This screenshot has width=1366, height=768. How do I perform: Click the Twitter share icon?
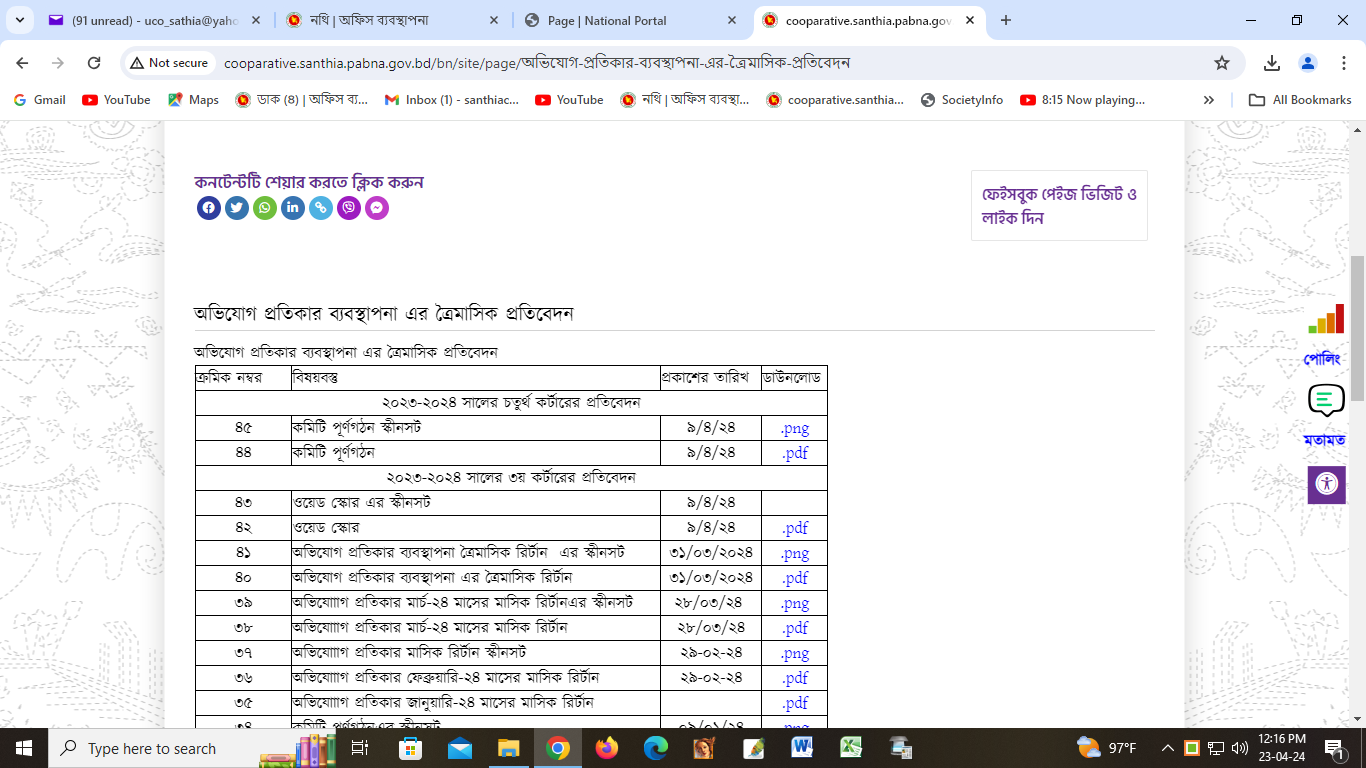pos(236,208)
